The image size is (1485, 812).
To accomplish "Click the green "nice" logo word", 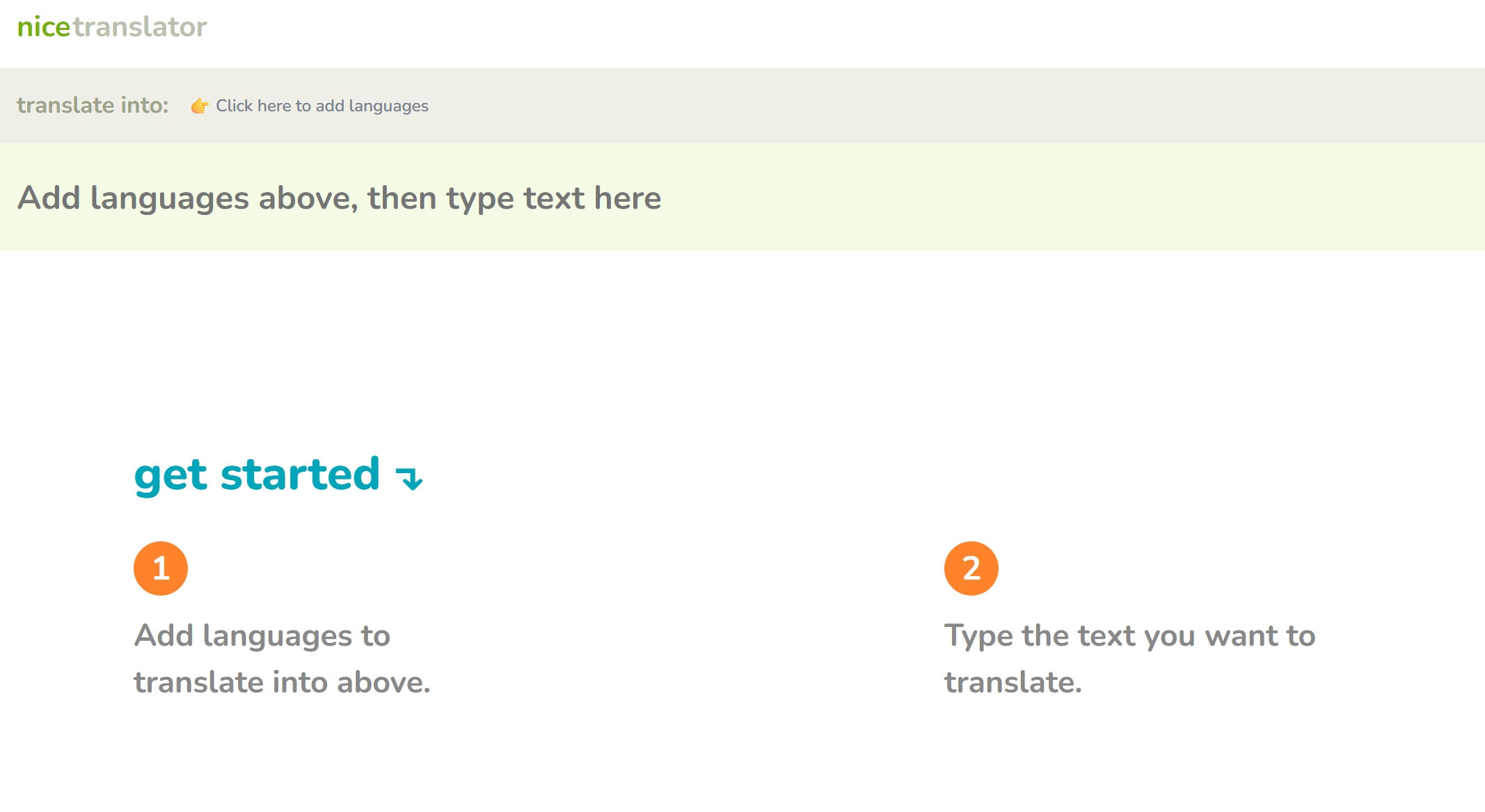I will (43, 27).
